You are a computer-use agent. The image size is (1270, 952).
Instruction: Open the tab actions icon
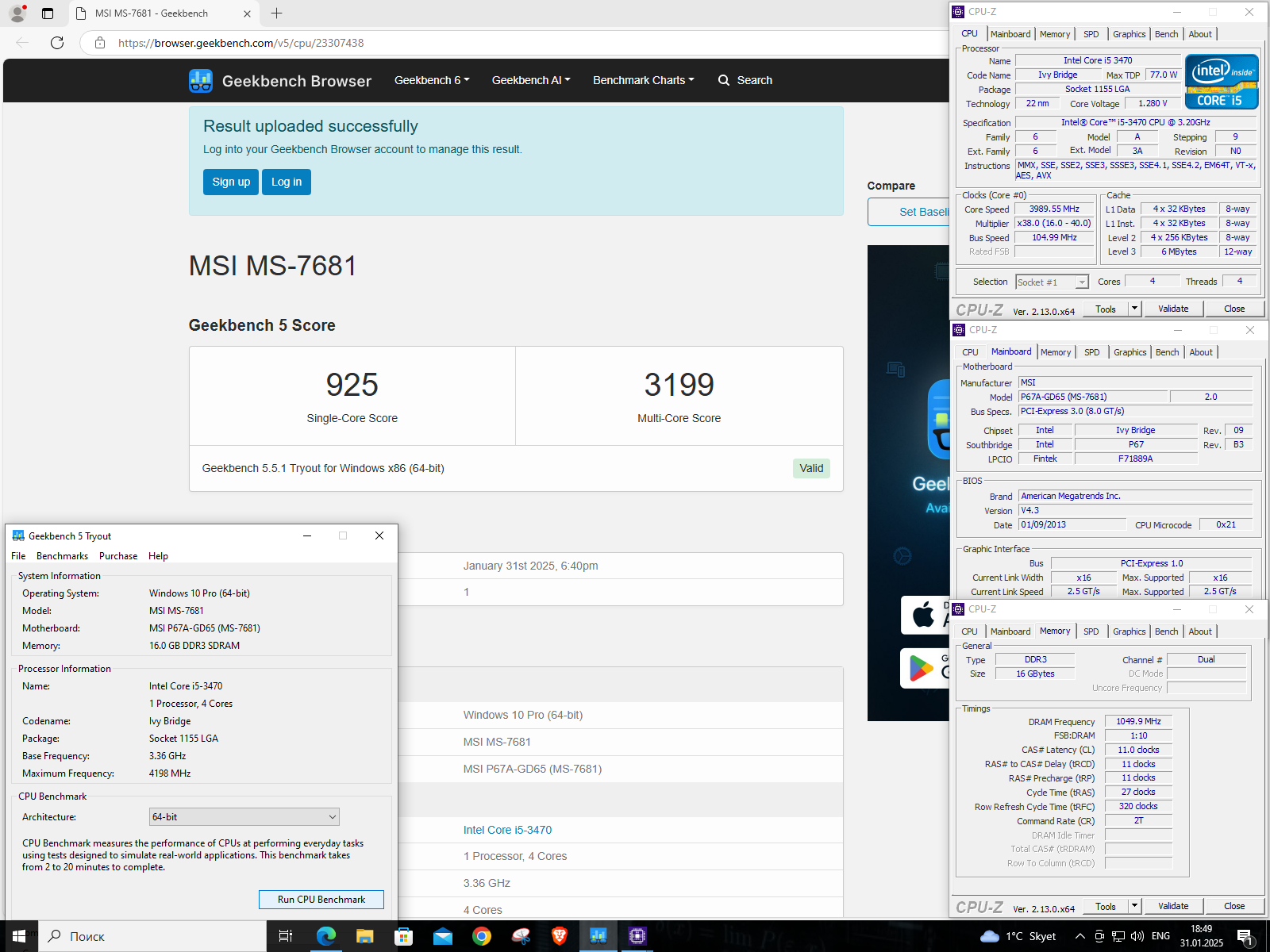[48, 13]
